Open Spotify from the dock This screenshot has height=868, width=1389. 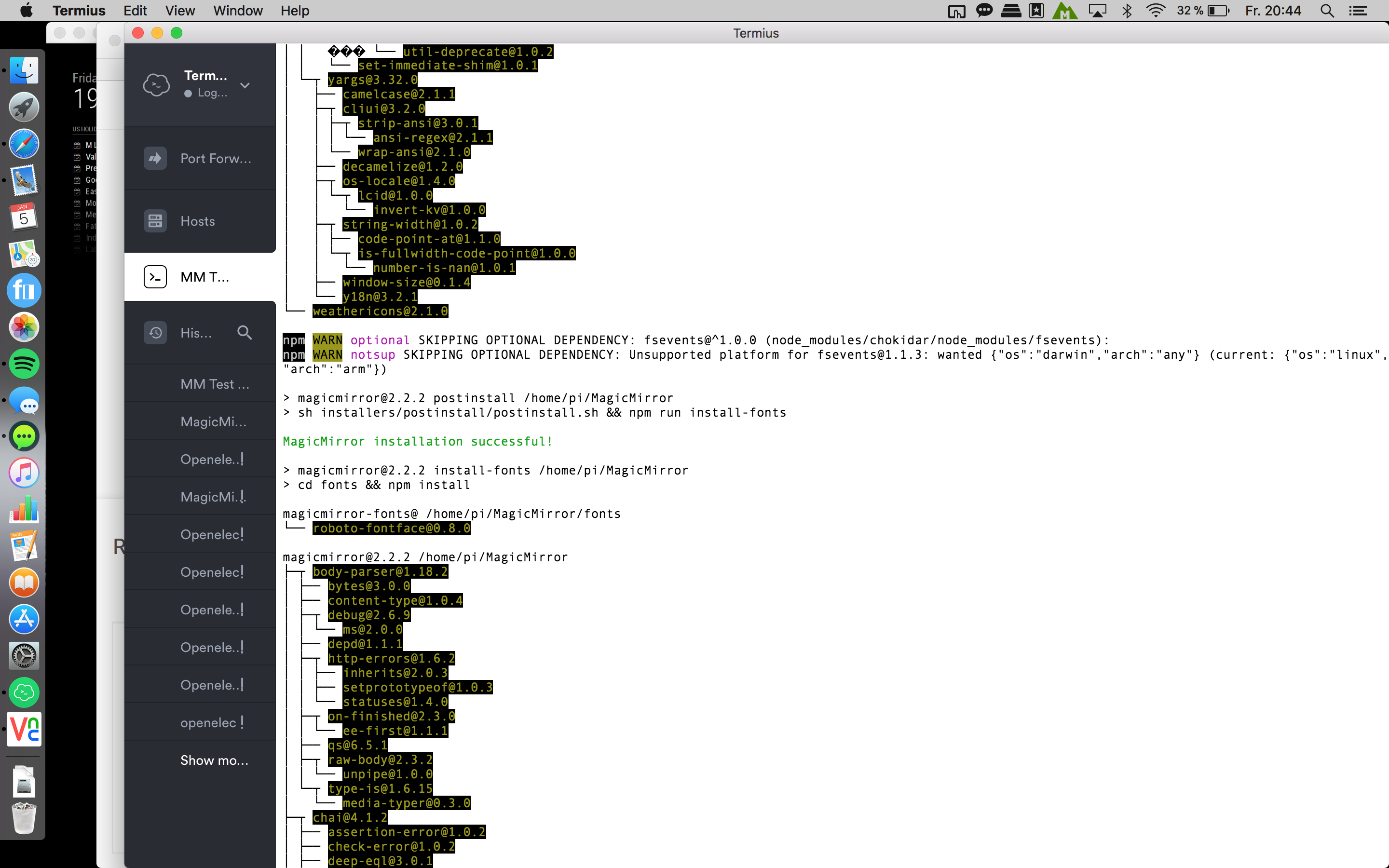[24, 364]
